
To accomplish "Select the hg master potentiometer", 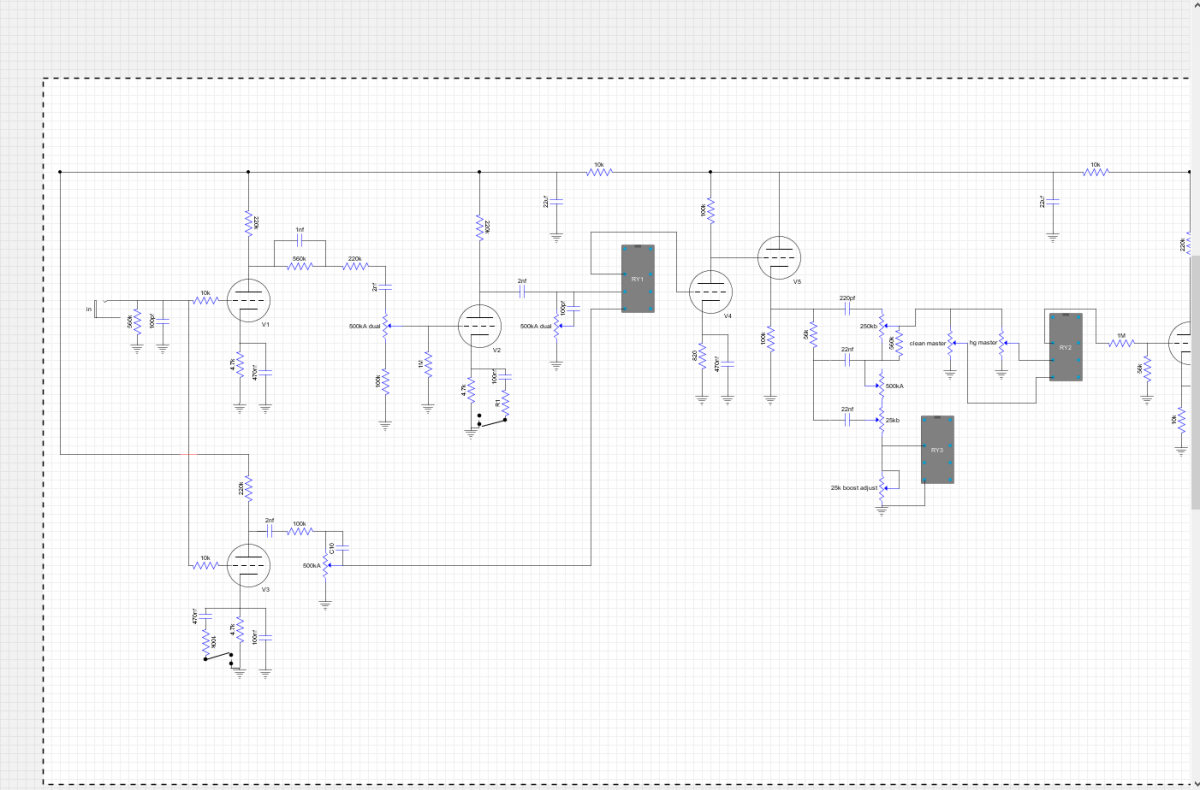I will [1002, 344].
